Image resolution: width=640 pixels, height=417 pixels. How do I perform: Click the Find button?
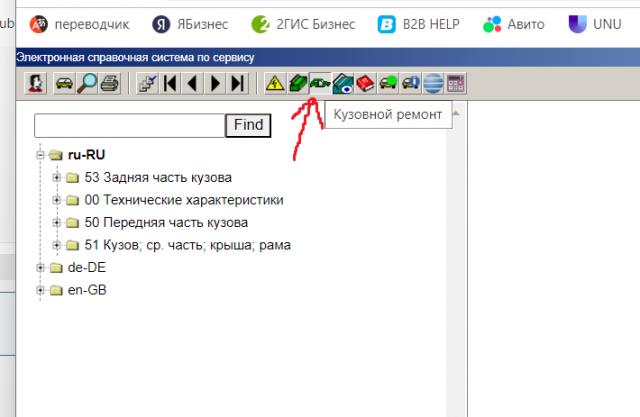click(248, 125)
